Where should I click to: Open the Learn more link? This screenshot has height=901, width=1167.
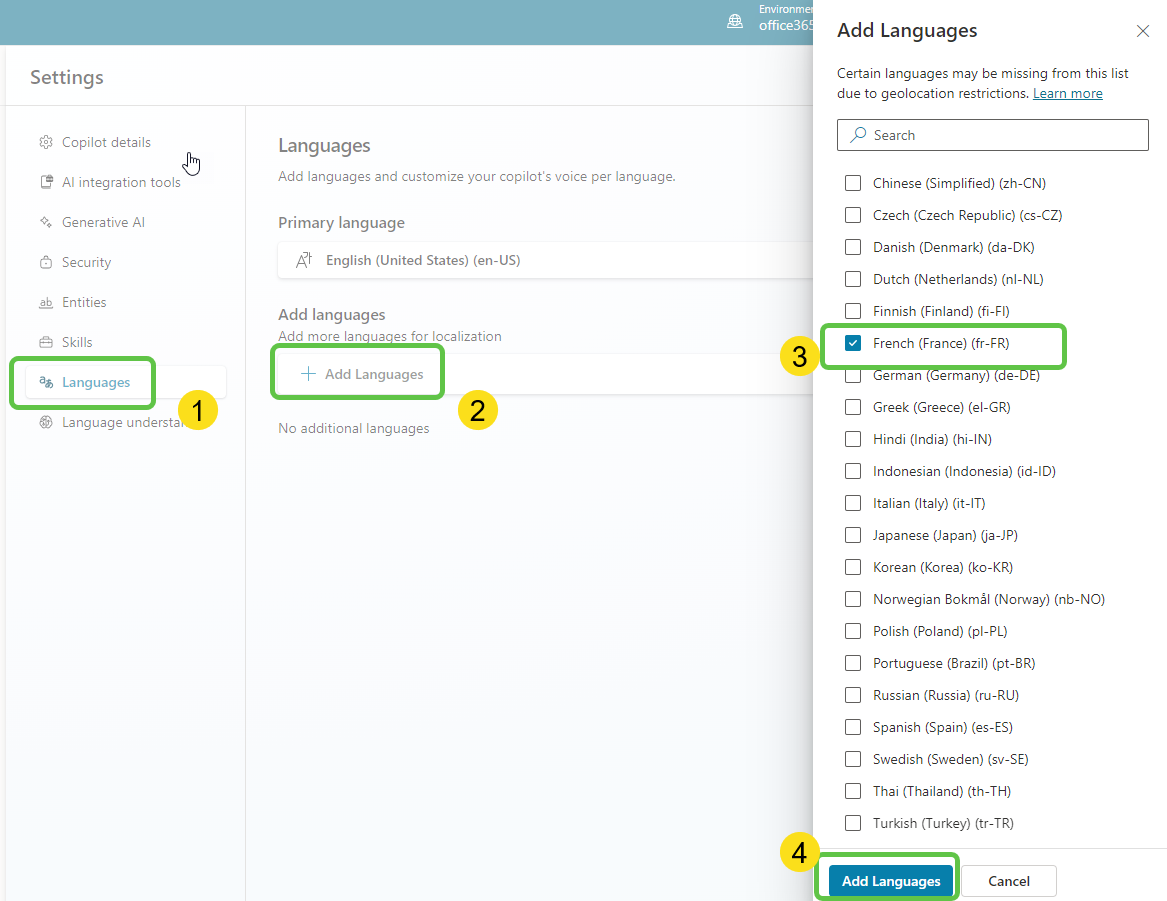point(1067,93)
